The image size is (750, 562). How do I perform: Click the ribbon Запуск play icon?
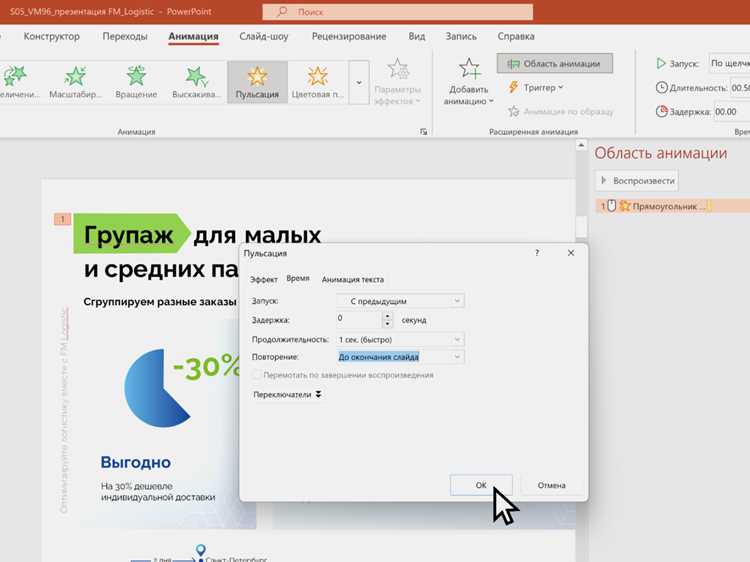pyautogui.click(x=661, y=63)
